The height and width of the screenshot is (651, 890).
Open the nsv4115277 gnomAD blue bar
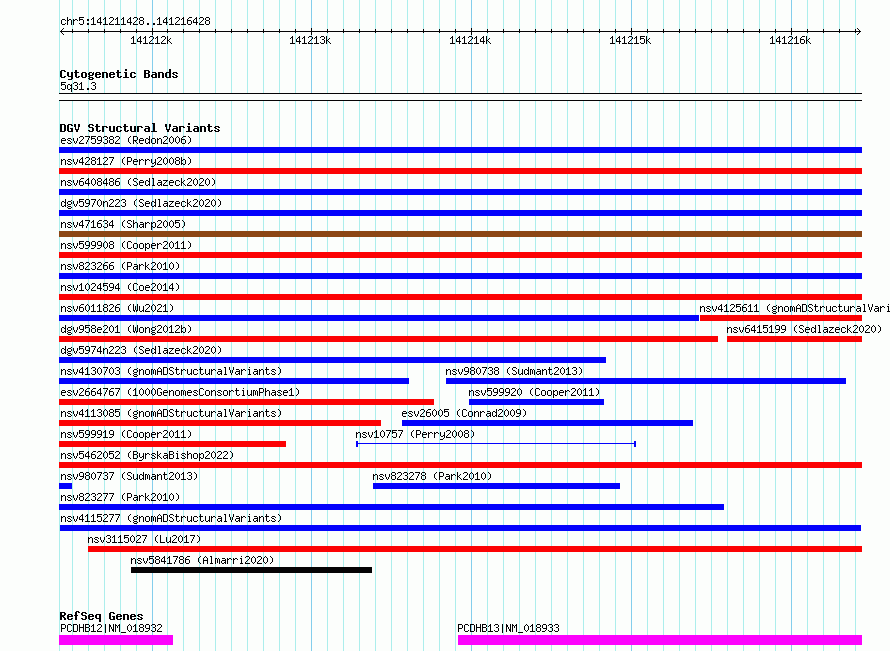(x=460, y=528)
